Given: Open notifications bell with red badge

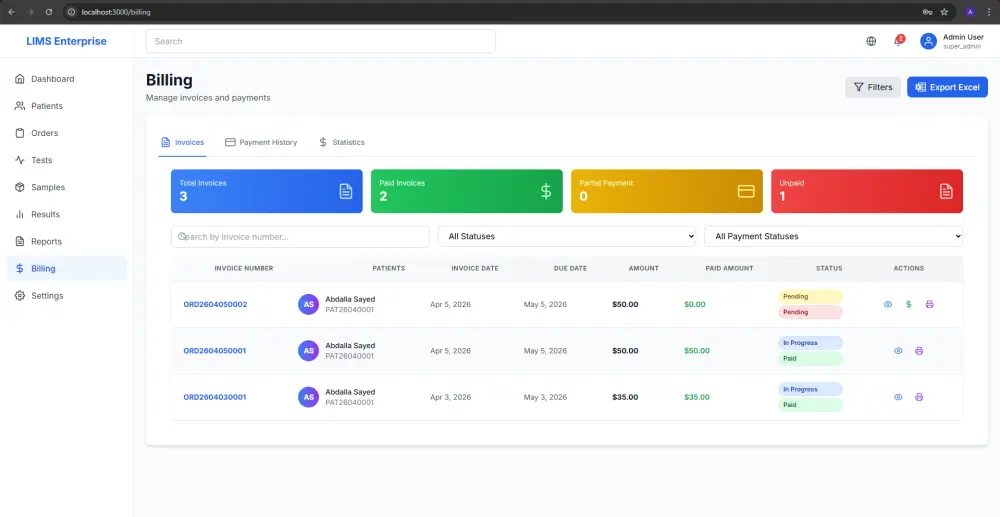Looking at the screenshot, I should click(899, 41).
